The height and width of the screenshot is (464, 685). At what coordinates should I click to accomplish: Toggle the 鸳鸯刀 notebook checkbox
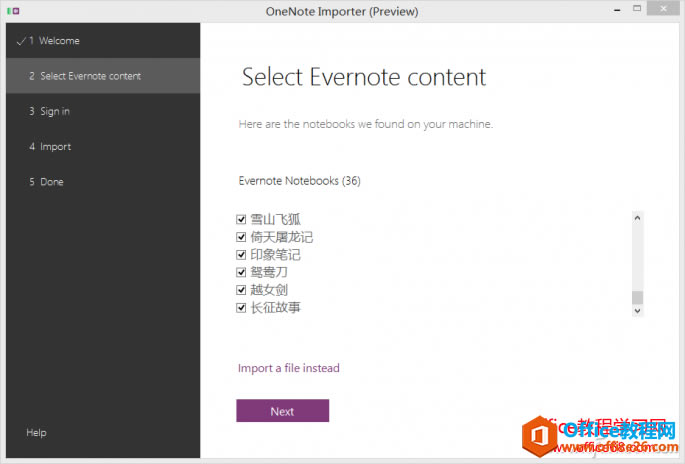pyautogui.click(x=241, y=272)
